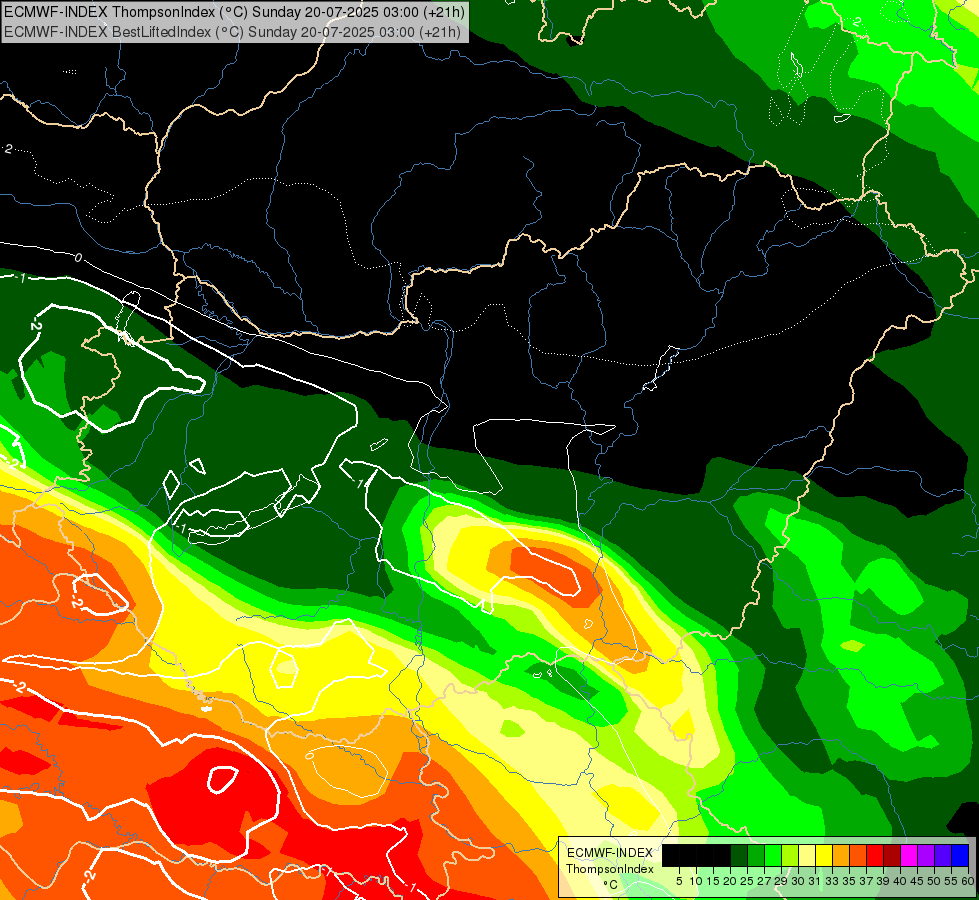The width and height of the screenshot is (979, 900).
Task: Pick the orange-red 35–37 legend swatch
Action: 858,855
